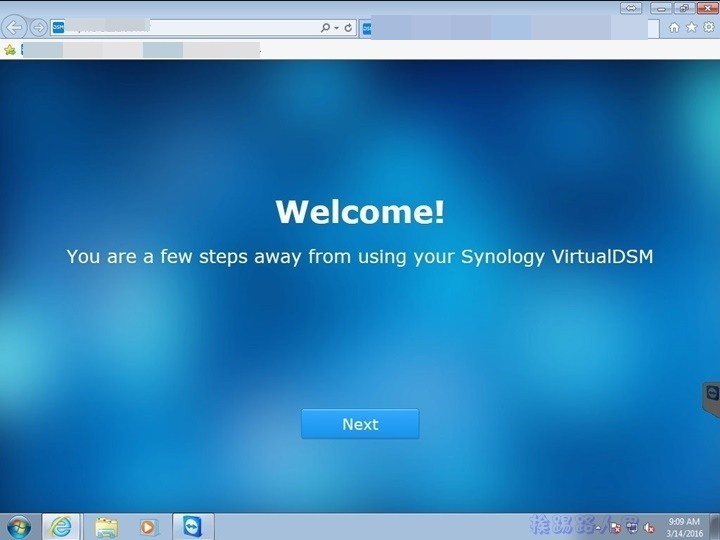Refresh the page with reload icon

(x=348, y=28)
